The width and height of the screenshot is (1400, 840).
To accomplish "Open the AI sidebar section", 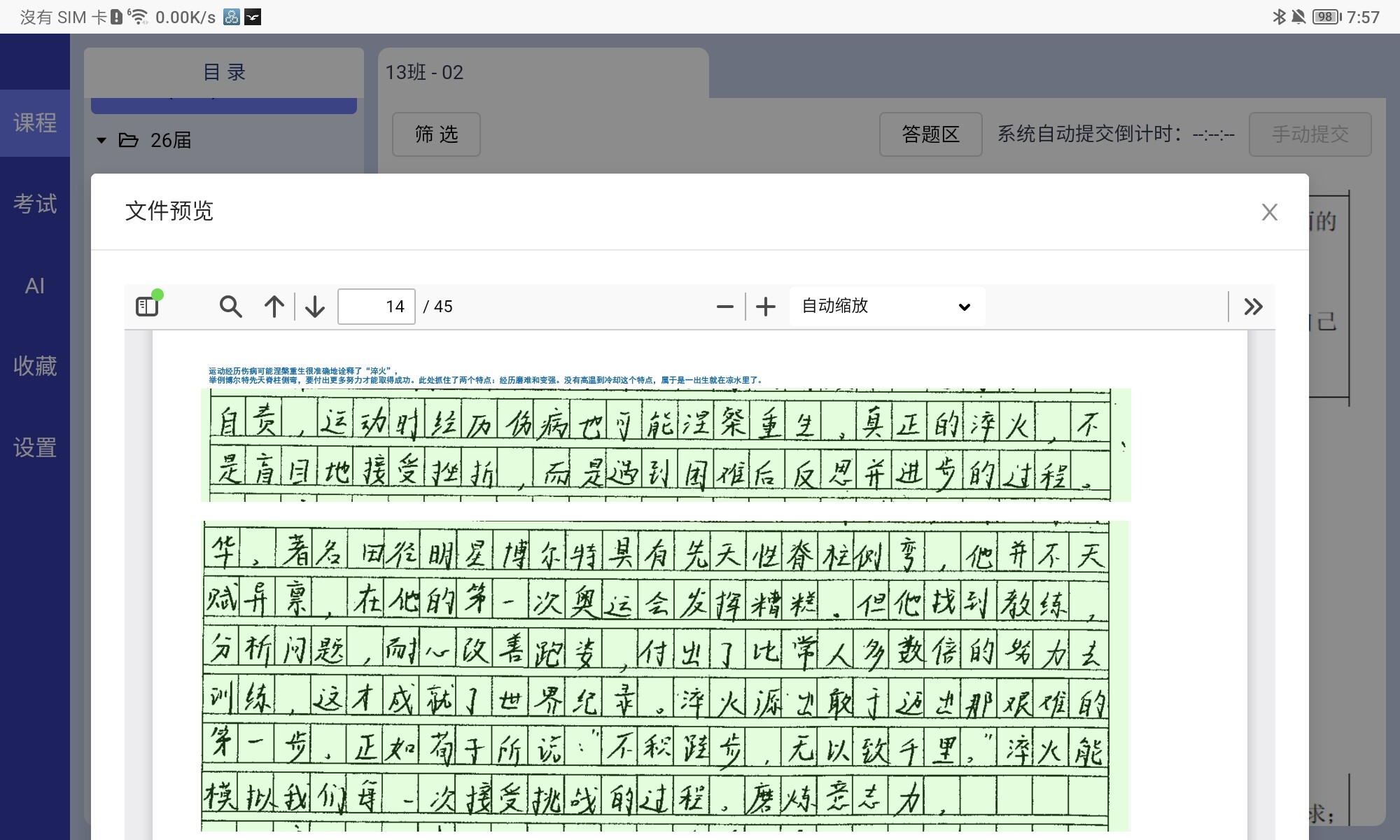I will [35, 286].
